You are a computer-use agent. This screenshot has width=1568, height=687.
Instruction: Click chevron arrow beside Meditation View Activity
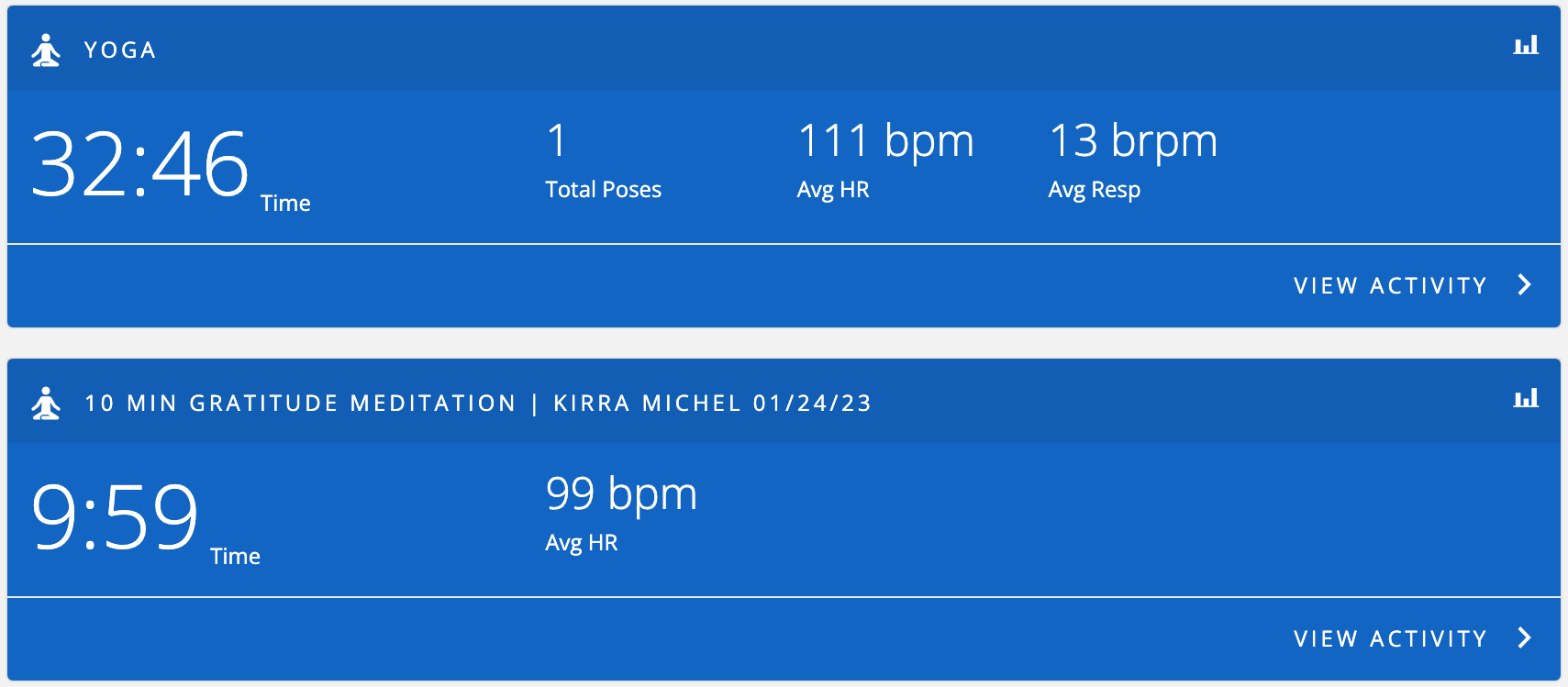click(1525, 637)
